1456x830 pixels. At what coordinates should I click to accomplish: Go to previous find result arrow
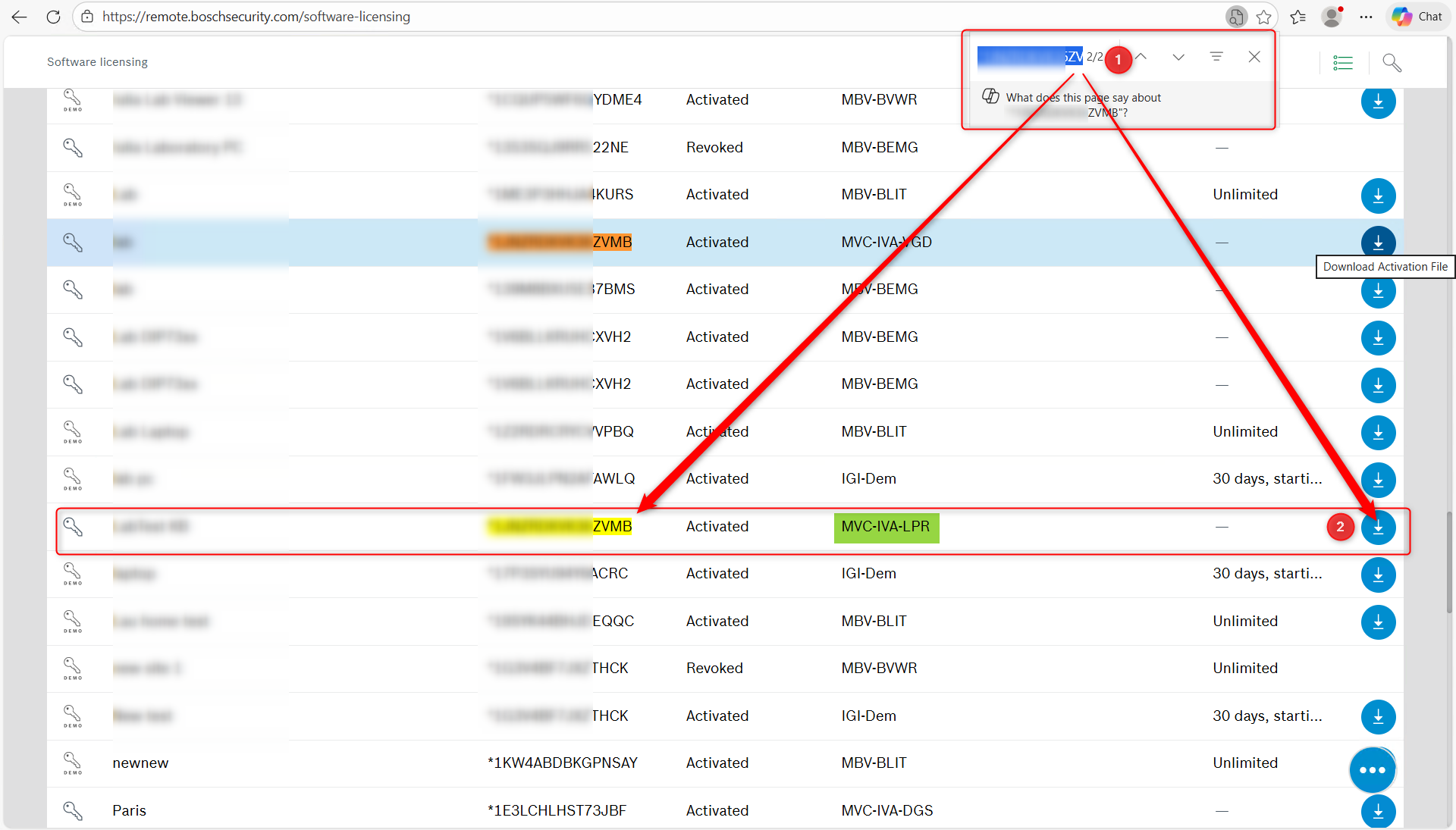click(1141, 57)
